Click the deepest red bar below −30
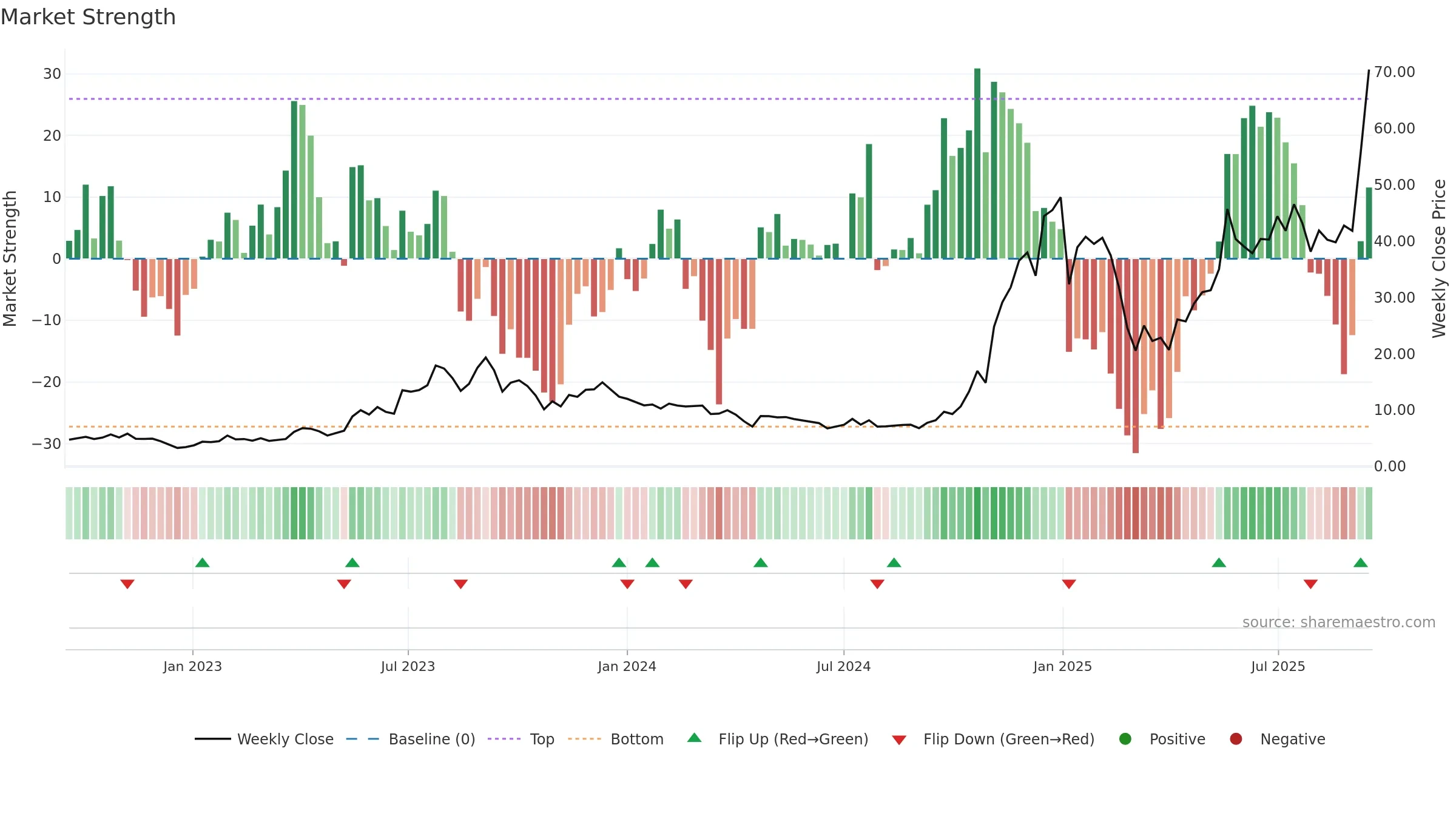Image resolution: width=1456 pixels, height=819 pixels. (x=1136, y=356)
